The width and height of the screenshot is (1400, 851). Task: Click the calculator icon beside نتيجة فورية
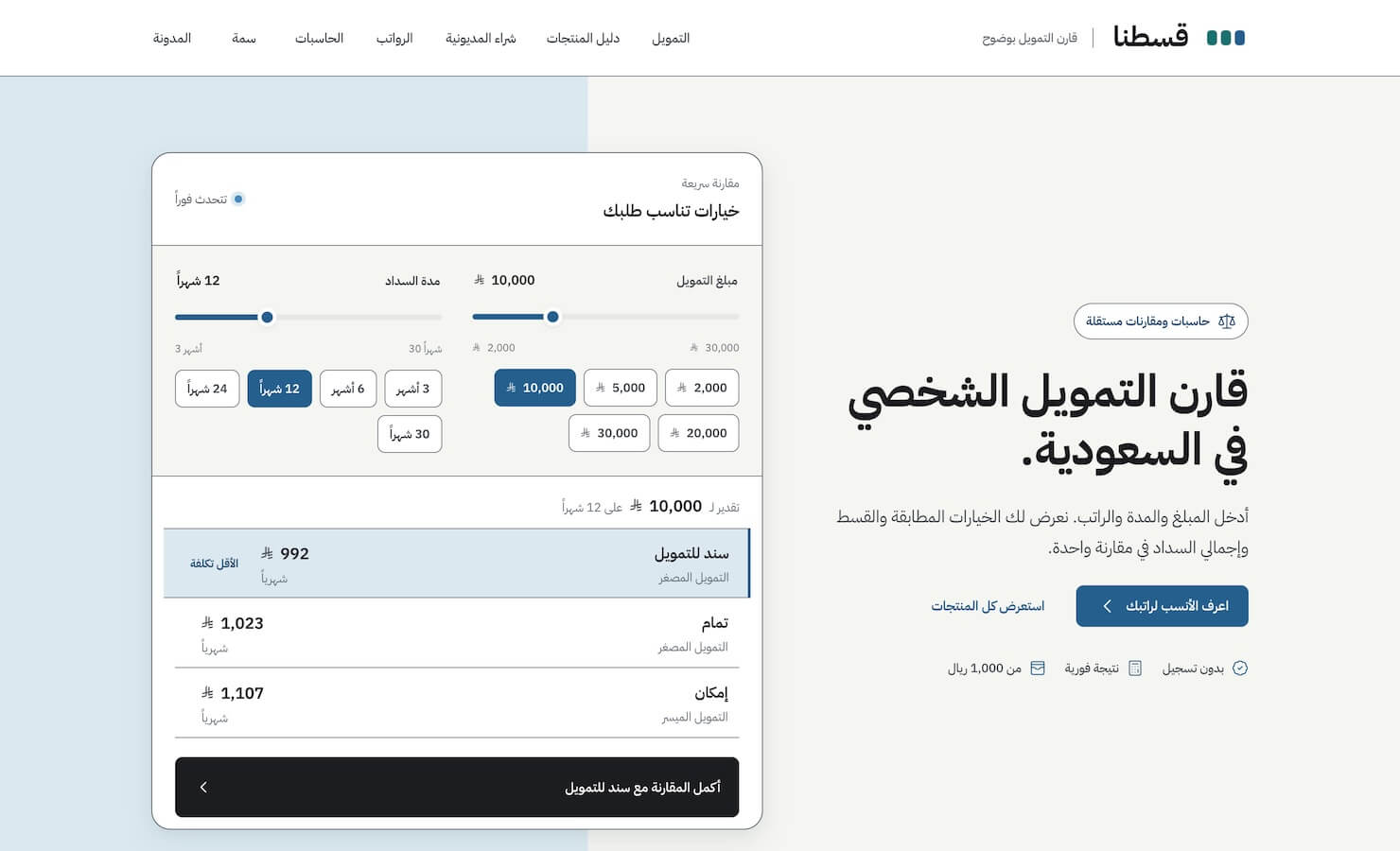pos(1135,669)
